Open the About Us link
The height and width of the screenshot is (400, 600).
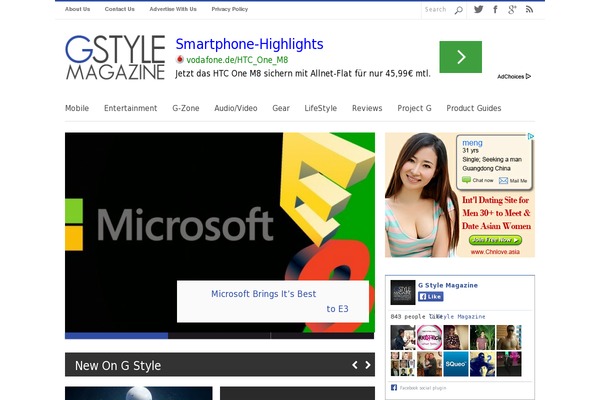pos(77,9)
